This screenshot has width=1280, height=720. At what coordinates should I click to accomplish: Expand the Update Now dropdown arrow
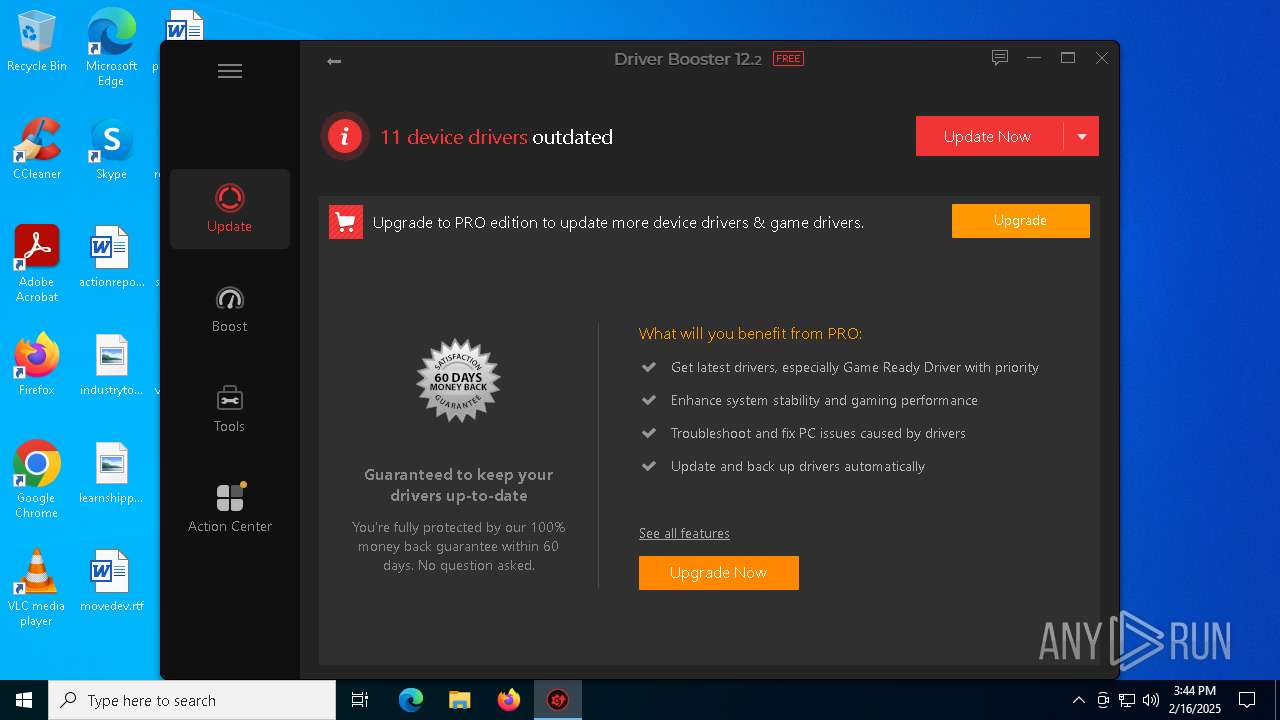(1081, 136)
